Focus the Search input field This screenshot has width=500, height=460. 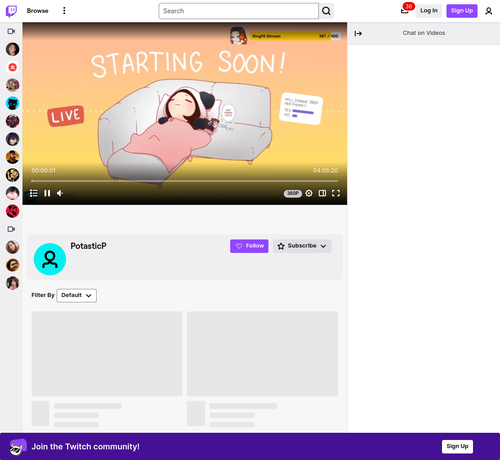coord(239,11)
